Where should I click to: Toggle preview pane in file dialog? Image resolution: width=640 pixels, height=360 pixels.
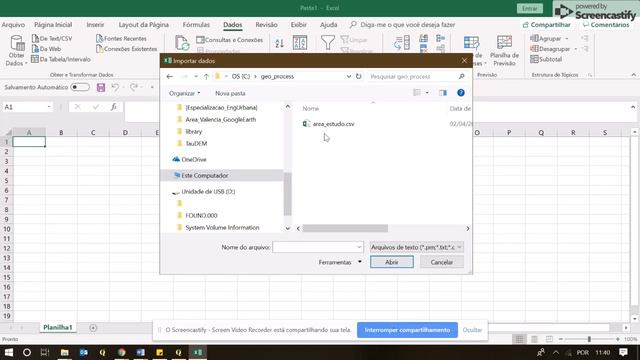click(x=443, y=93)
